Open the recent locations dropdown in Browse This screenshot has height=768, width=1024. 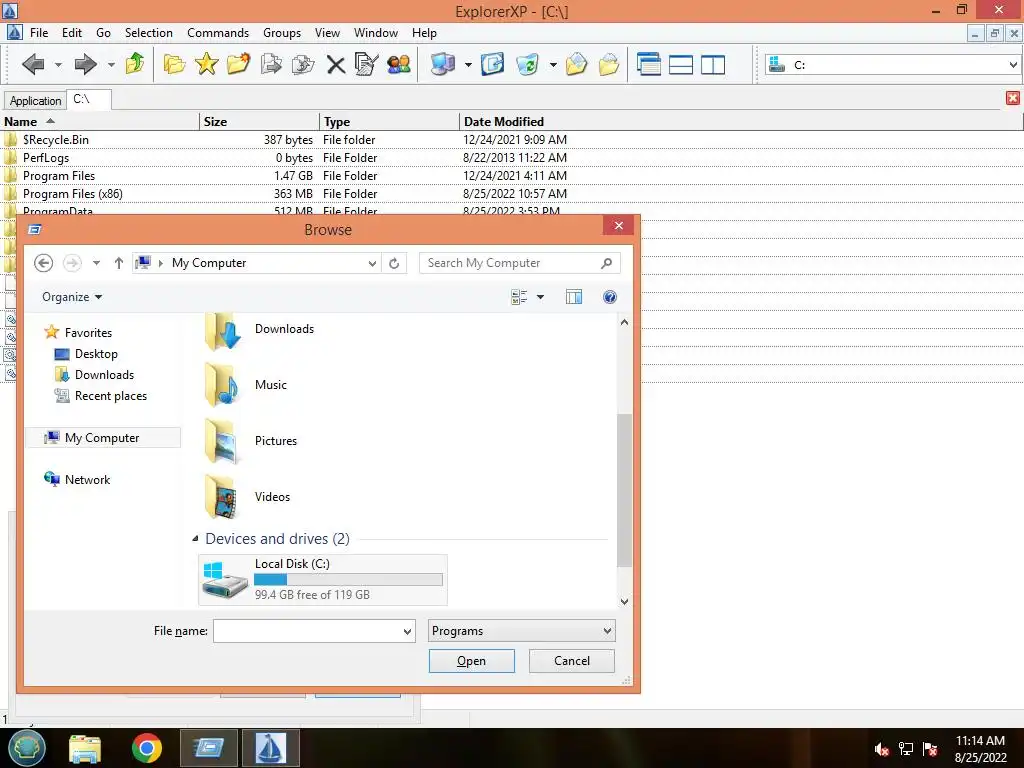[x=96, y=263]
